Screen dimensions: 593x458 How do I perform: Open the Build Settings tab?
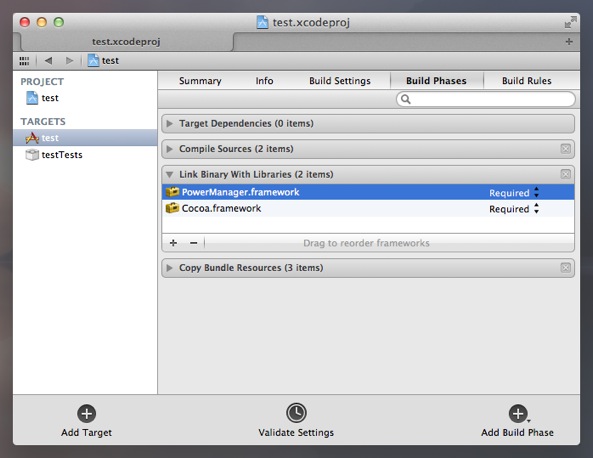tap(340, 81)
